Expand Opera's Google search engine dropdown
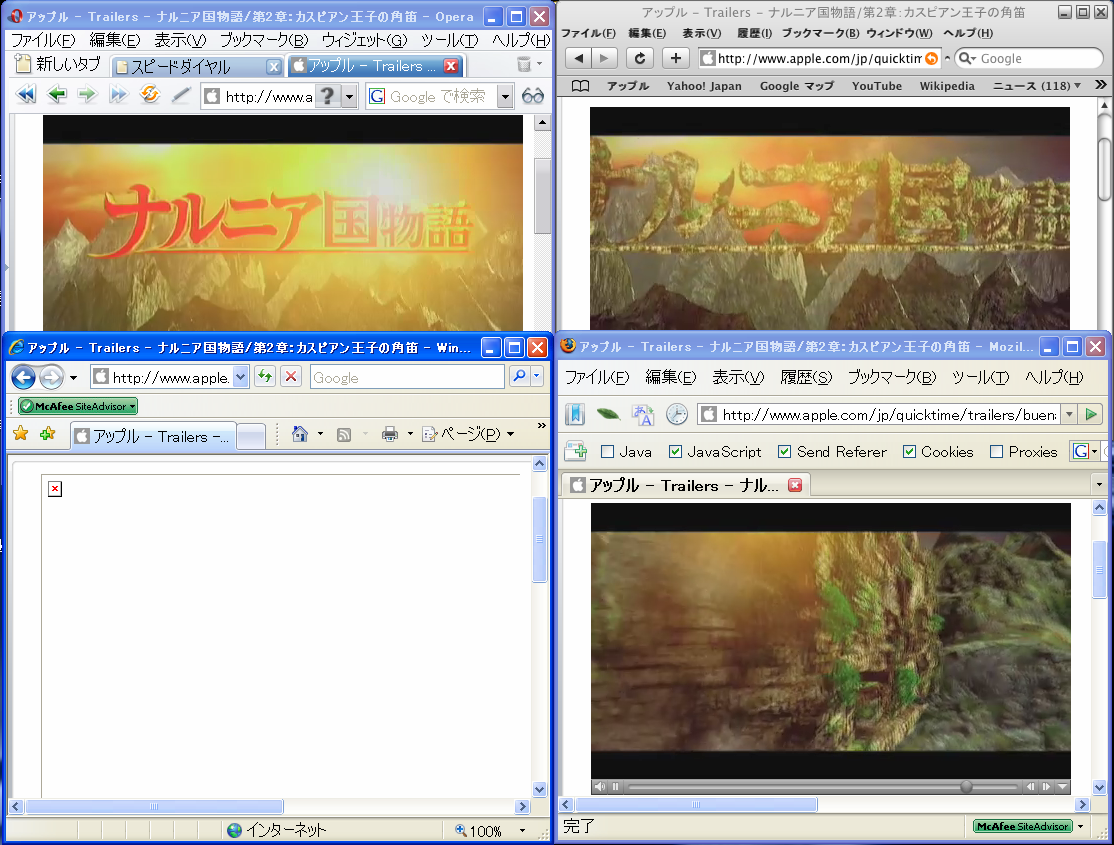This screenshot has width=1114, height=845. tap(505, 96)
